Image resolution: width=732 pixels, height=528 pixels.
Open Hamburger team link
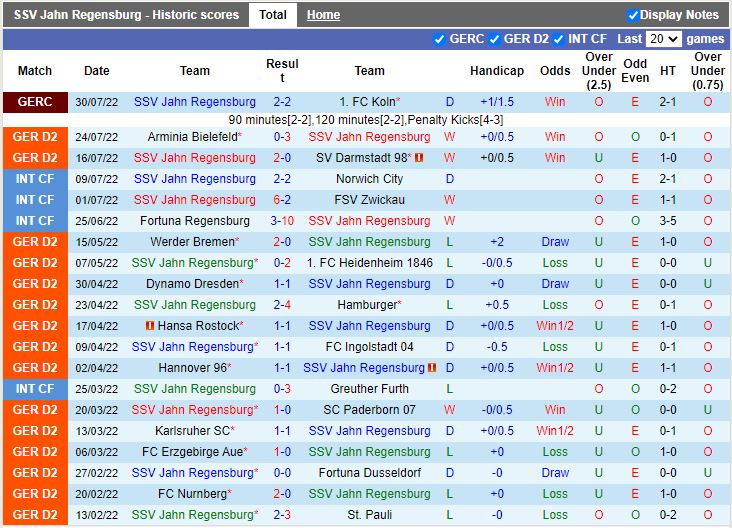tap(367, 305)
